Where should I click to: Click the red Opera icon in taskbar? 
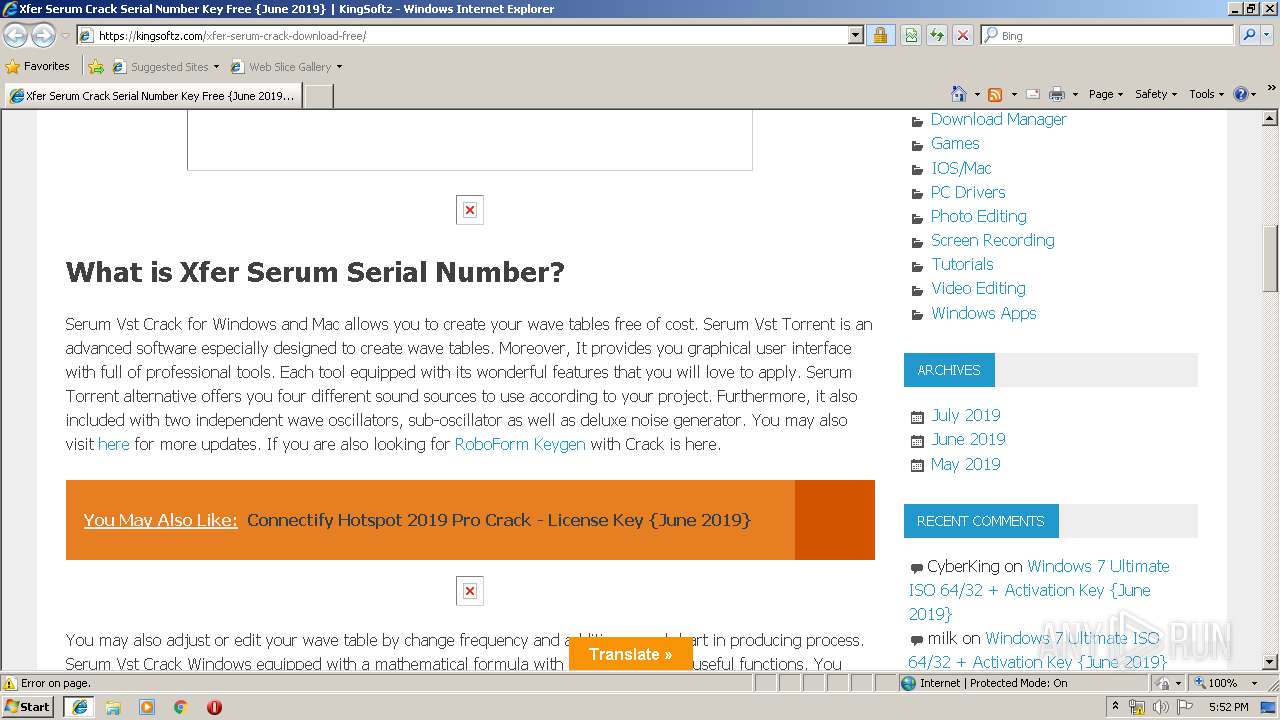214,707
